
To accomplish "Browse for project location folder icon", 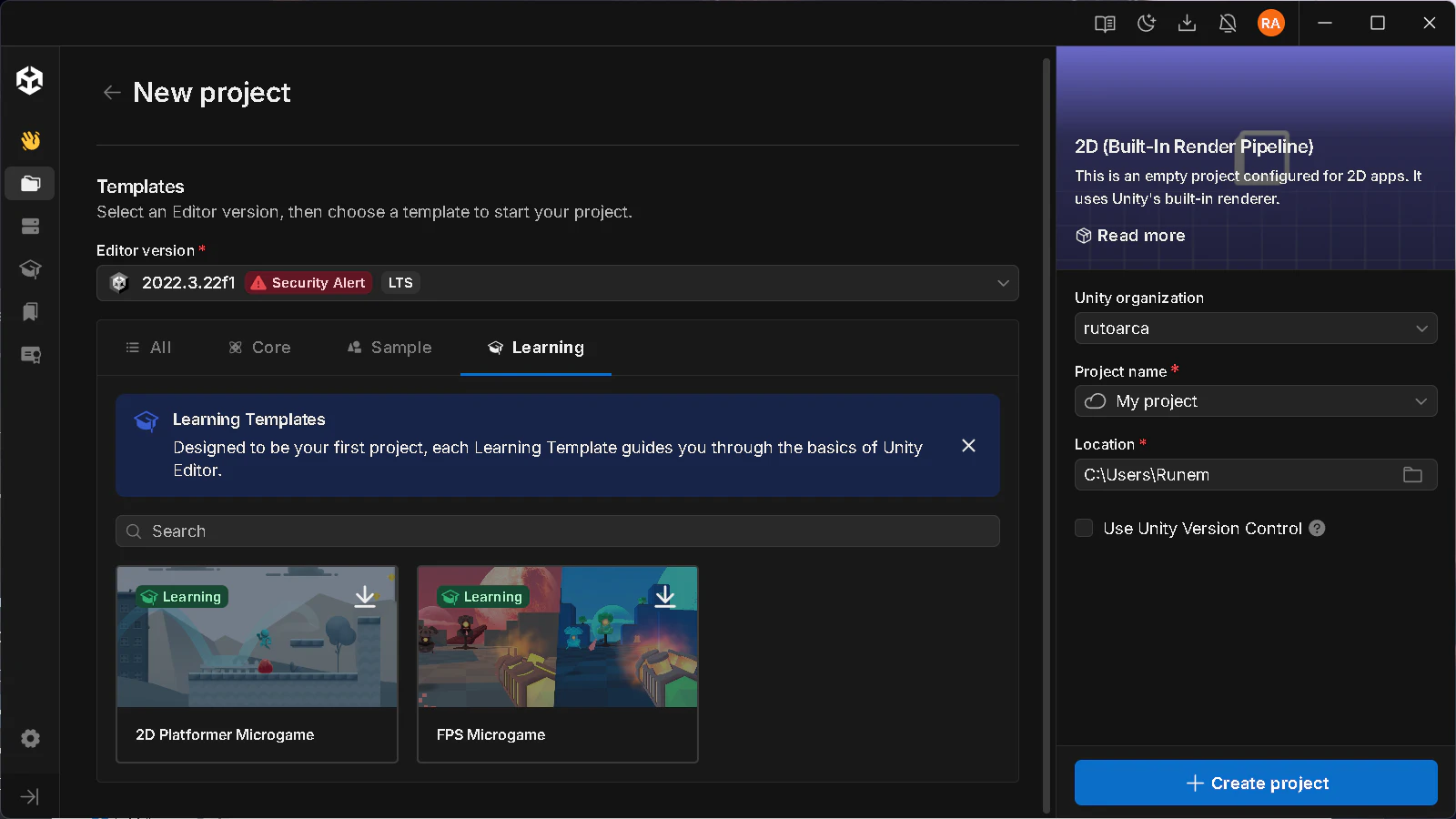I will click(1412, 475).
